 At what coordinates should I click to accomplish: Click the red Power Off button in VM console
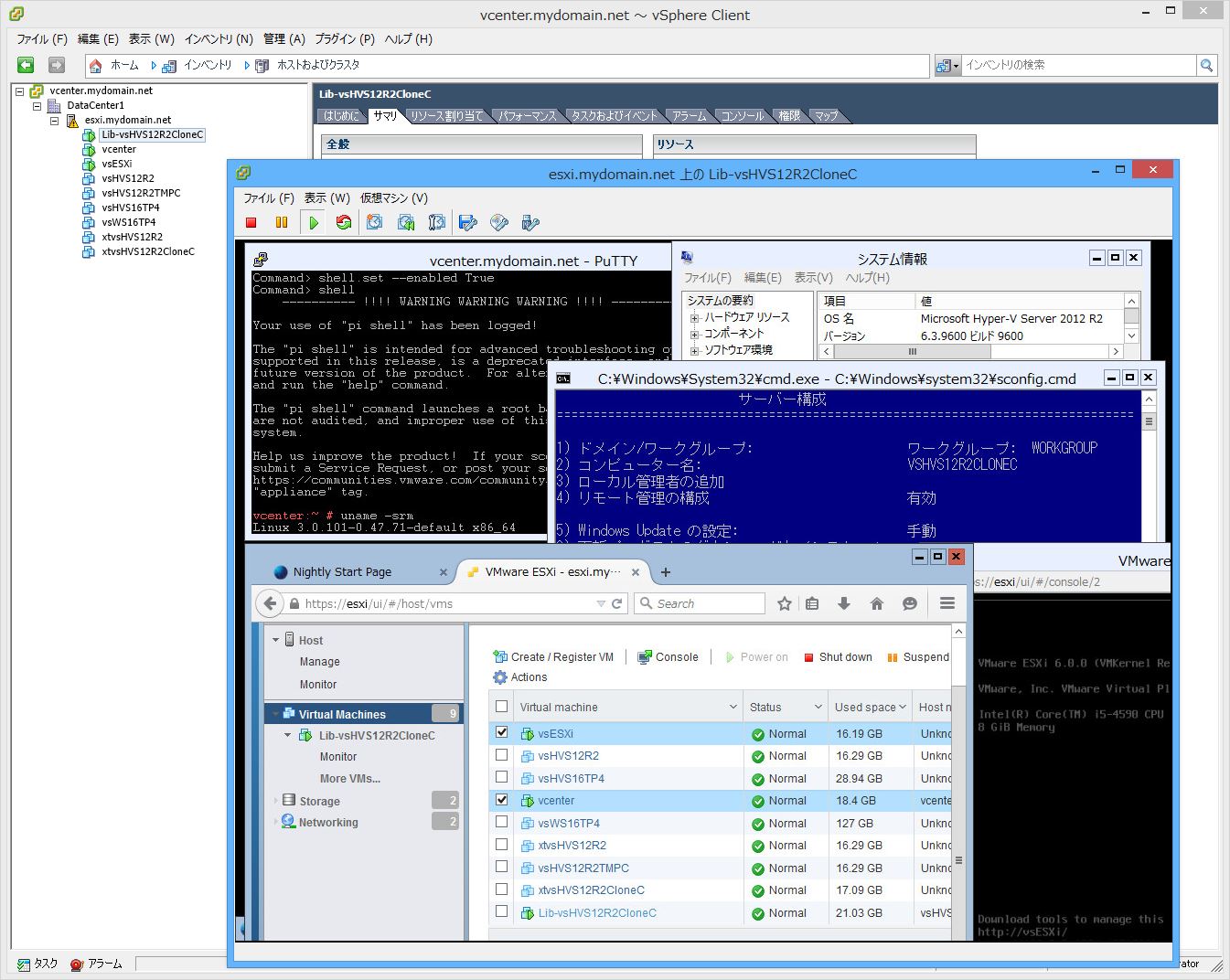coord(251,222)
